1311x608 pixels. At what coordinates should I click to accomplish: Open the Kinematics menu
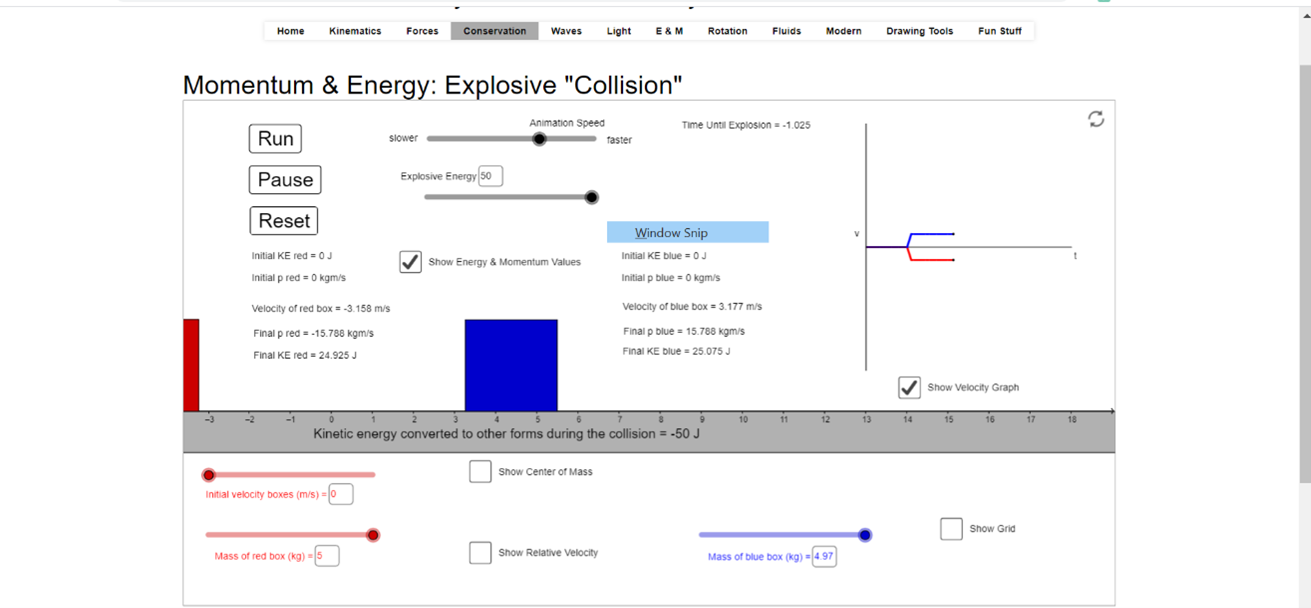pyautogui.click(x=355, y=31)
